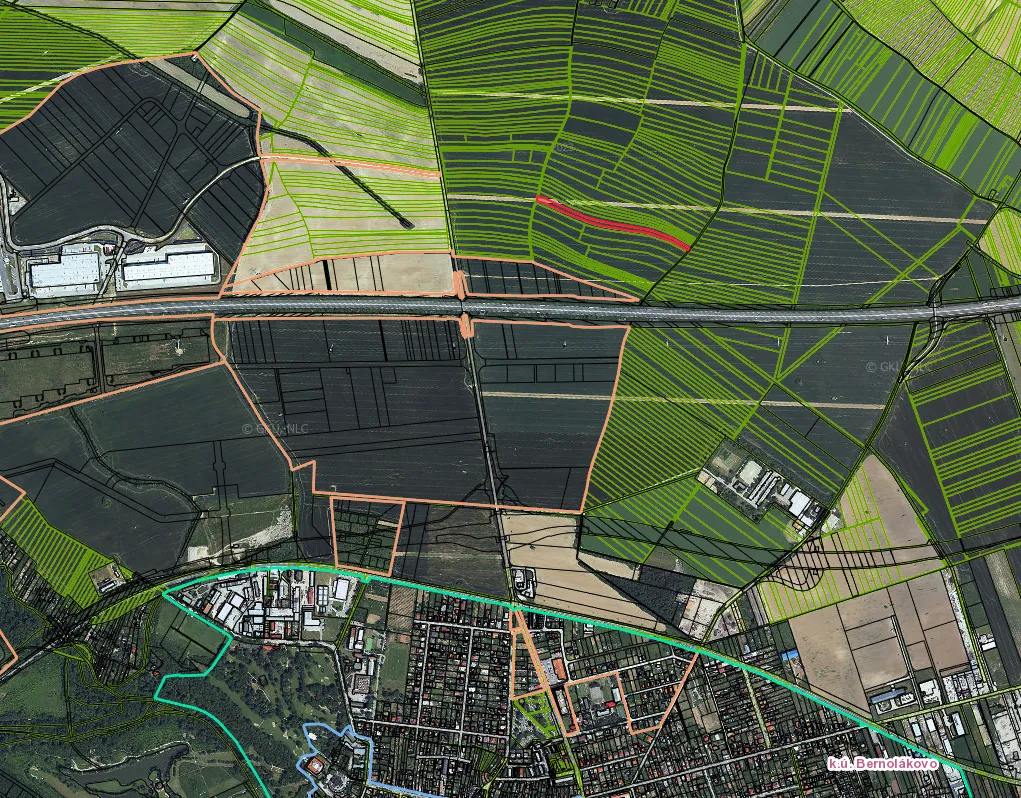
Task: Select the orange-outlined block inside the town
Action: tap(597, 702)
